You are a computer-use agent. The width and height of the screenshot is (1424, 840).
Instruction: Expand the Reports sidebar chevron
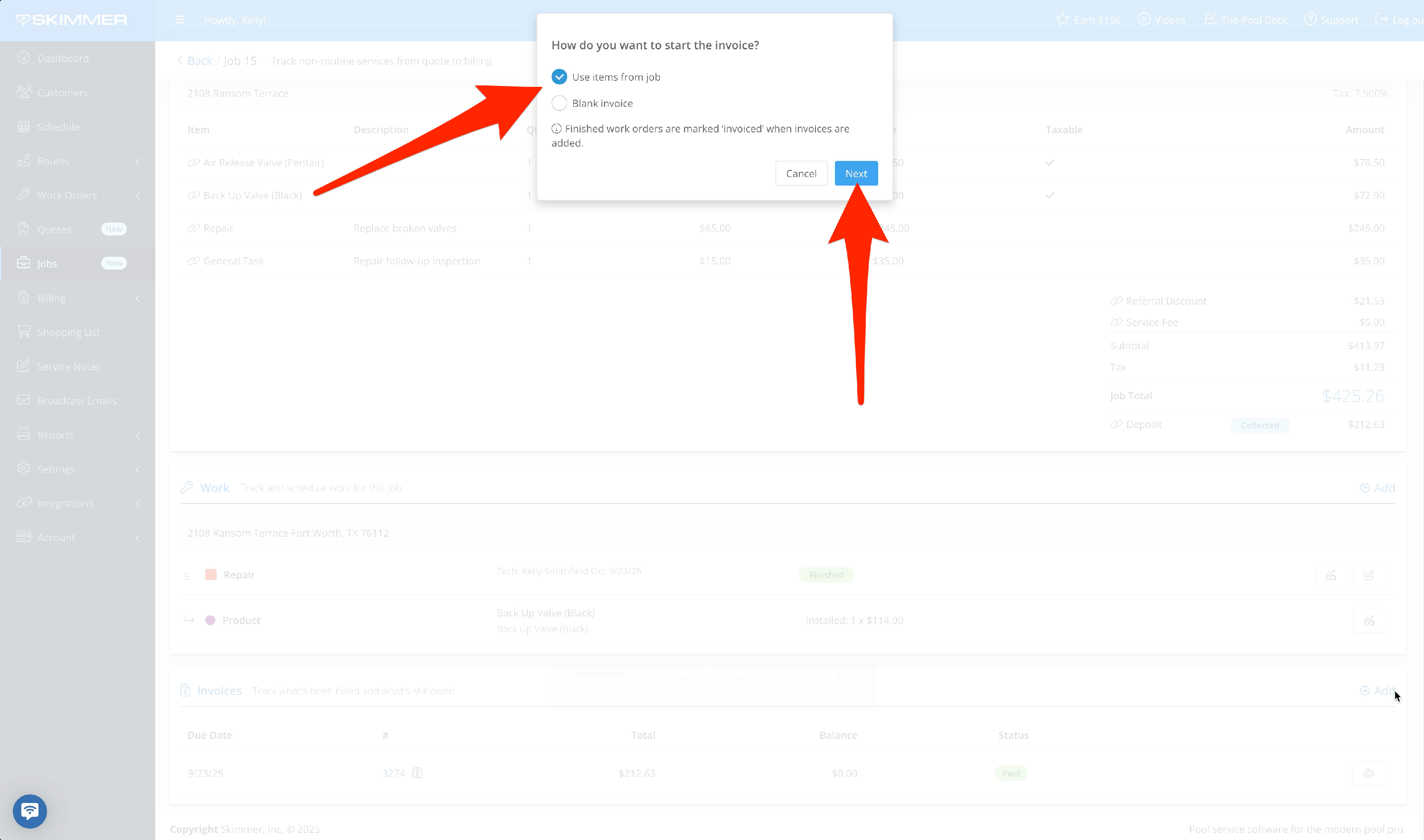pos(138,435)
